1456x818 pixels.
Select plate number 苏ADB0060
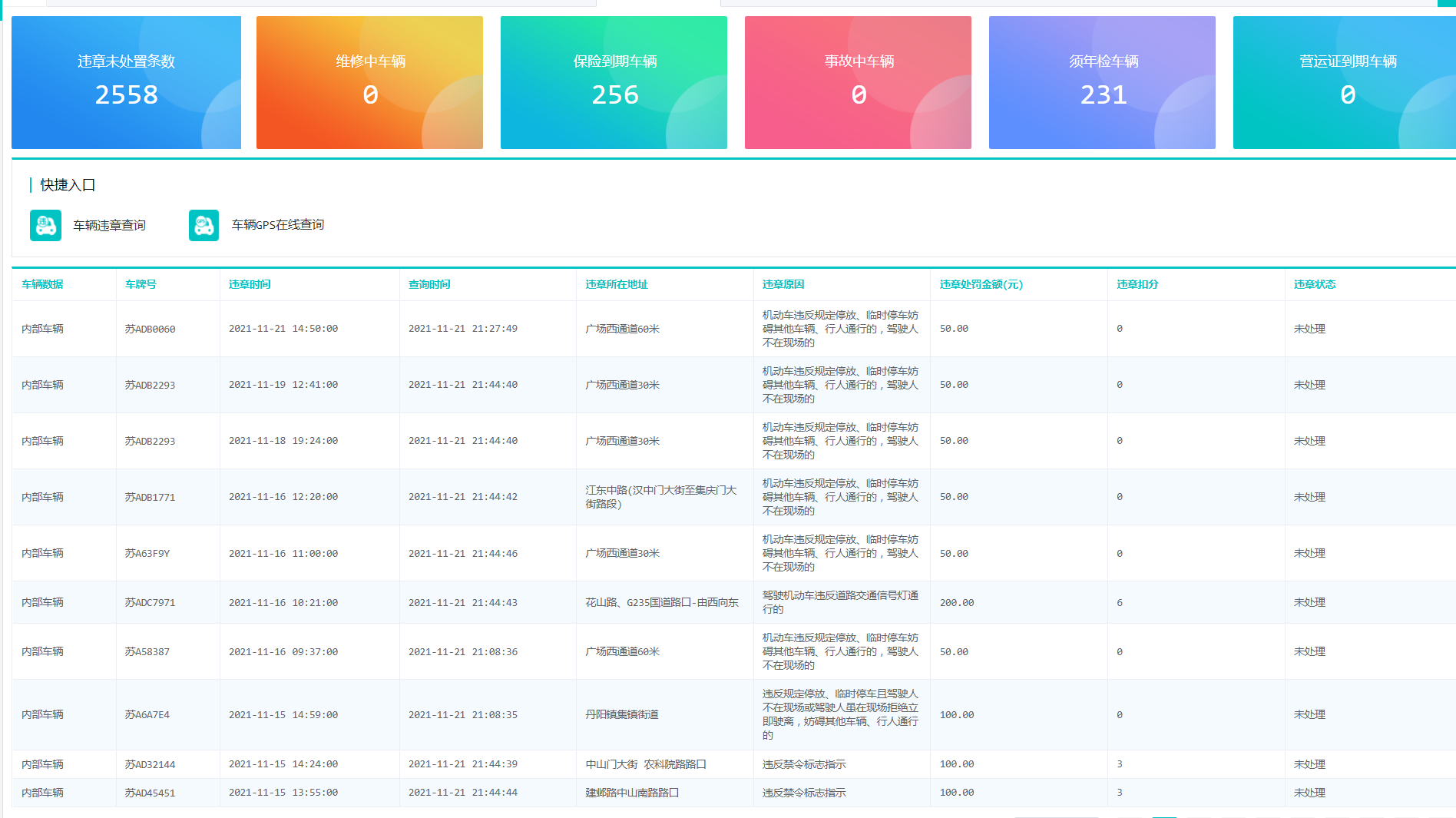pos(150,329)
